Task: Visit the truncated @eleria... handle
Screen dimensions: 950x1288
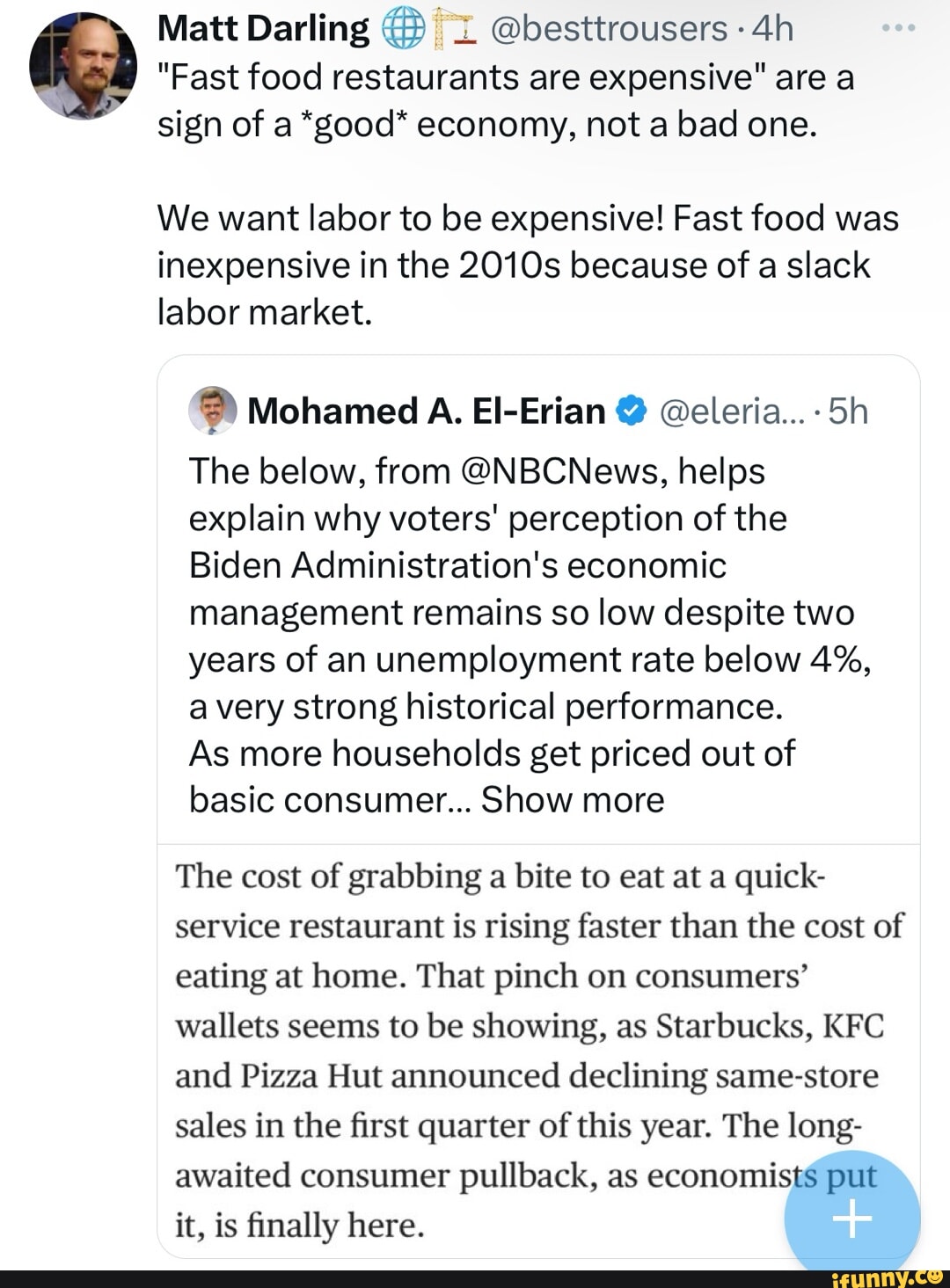Action: (726, 411)
